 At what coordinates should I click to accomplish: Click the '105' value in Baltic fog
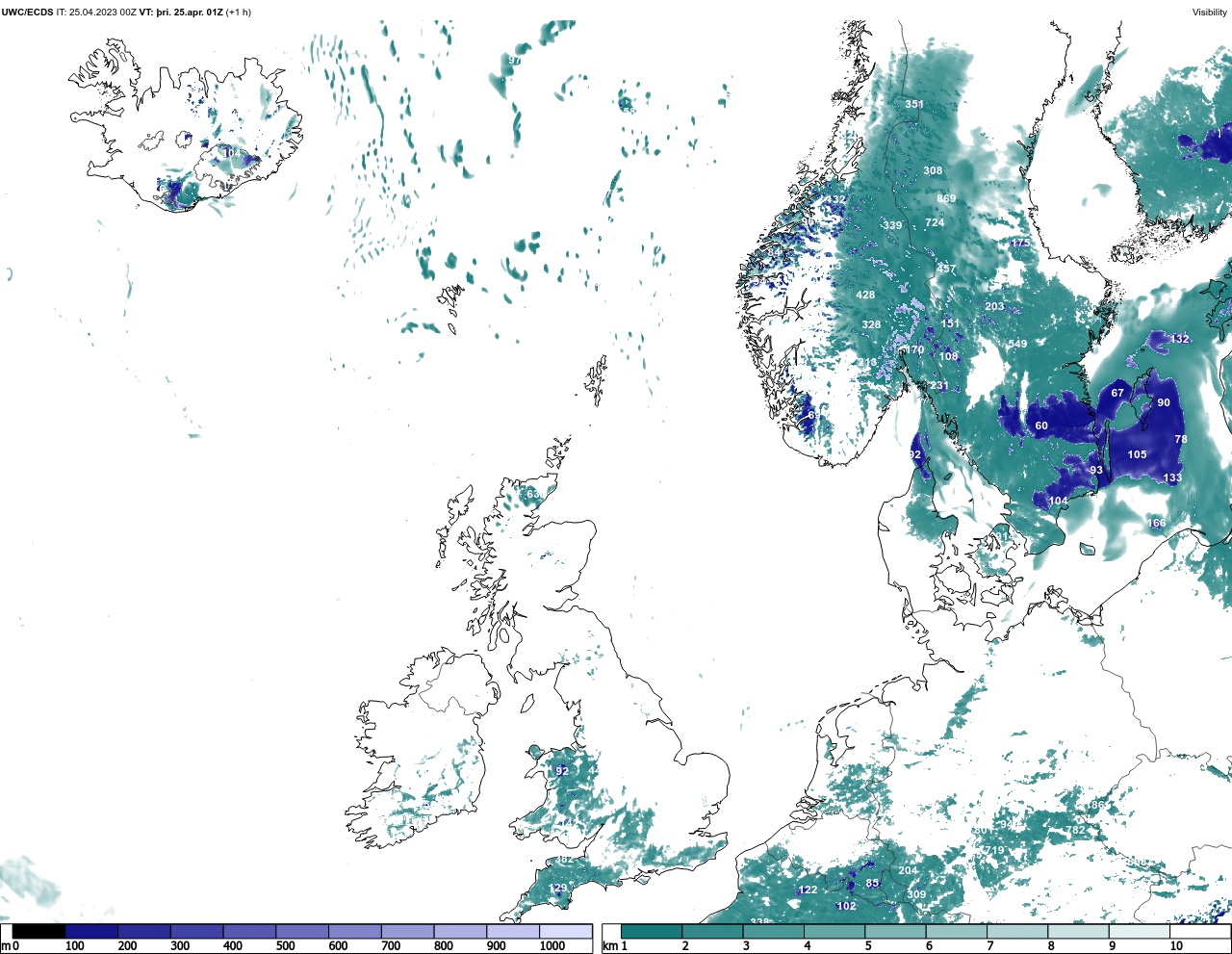coord(1138,454)
